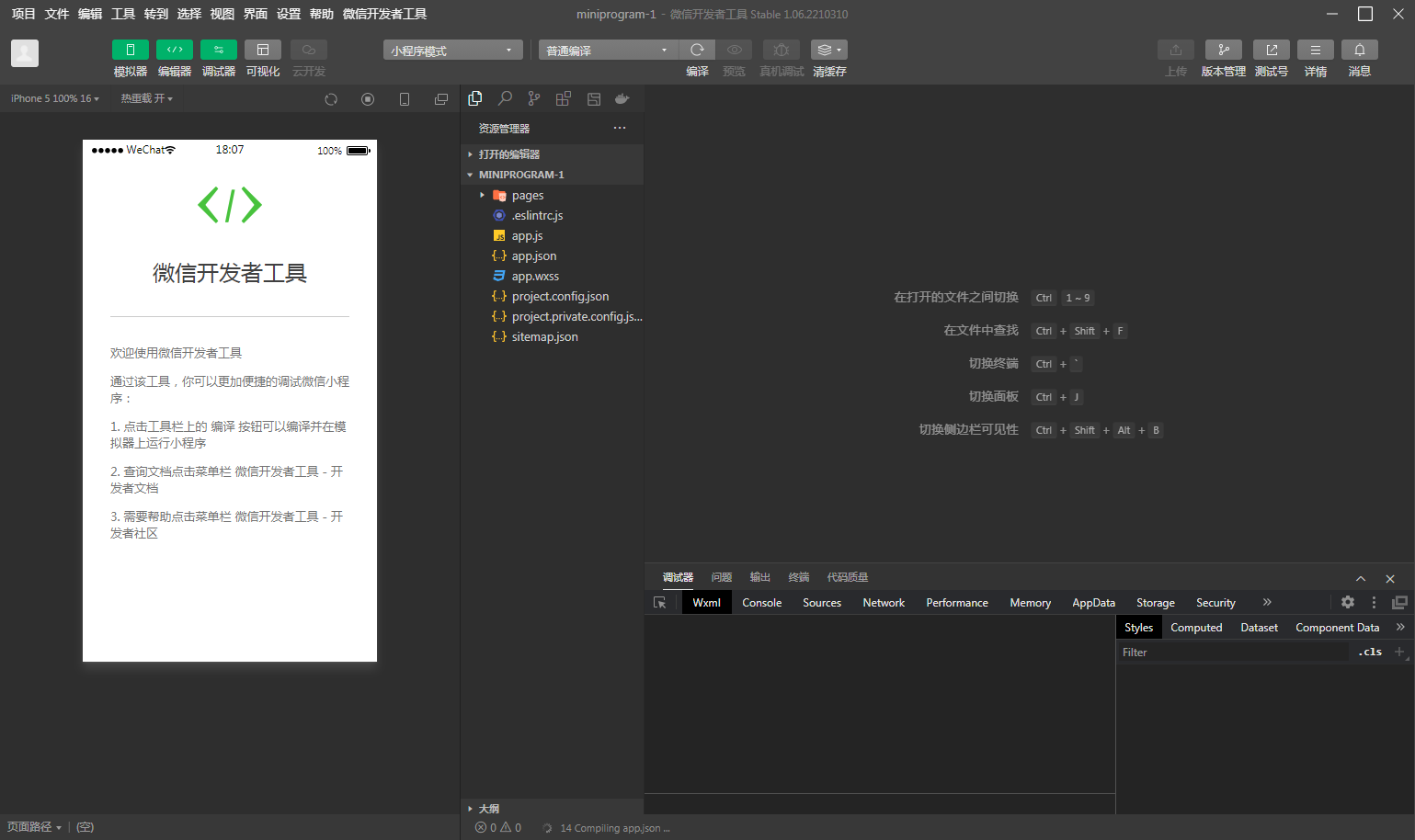Open the source control branch icon
The image size is (1415, 840).
tap(534, 98)
